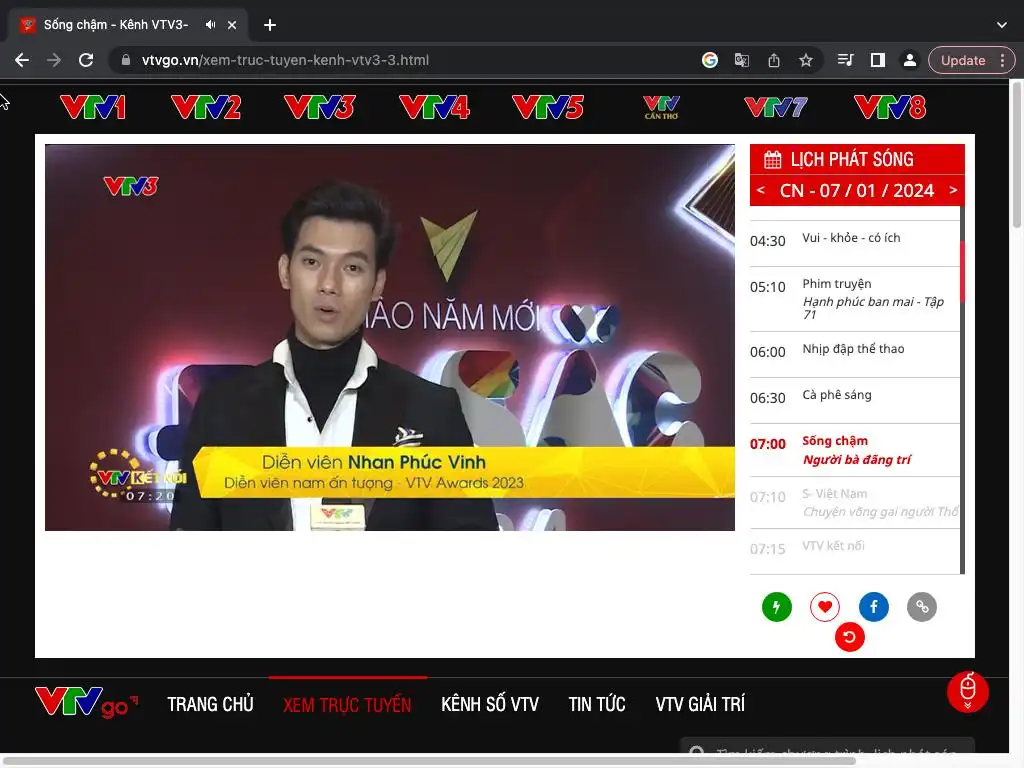Open the tab search chevron dropdown
Image resolution: width=1024 pixels, height=768 pixels.
point(1002,25)
